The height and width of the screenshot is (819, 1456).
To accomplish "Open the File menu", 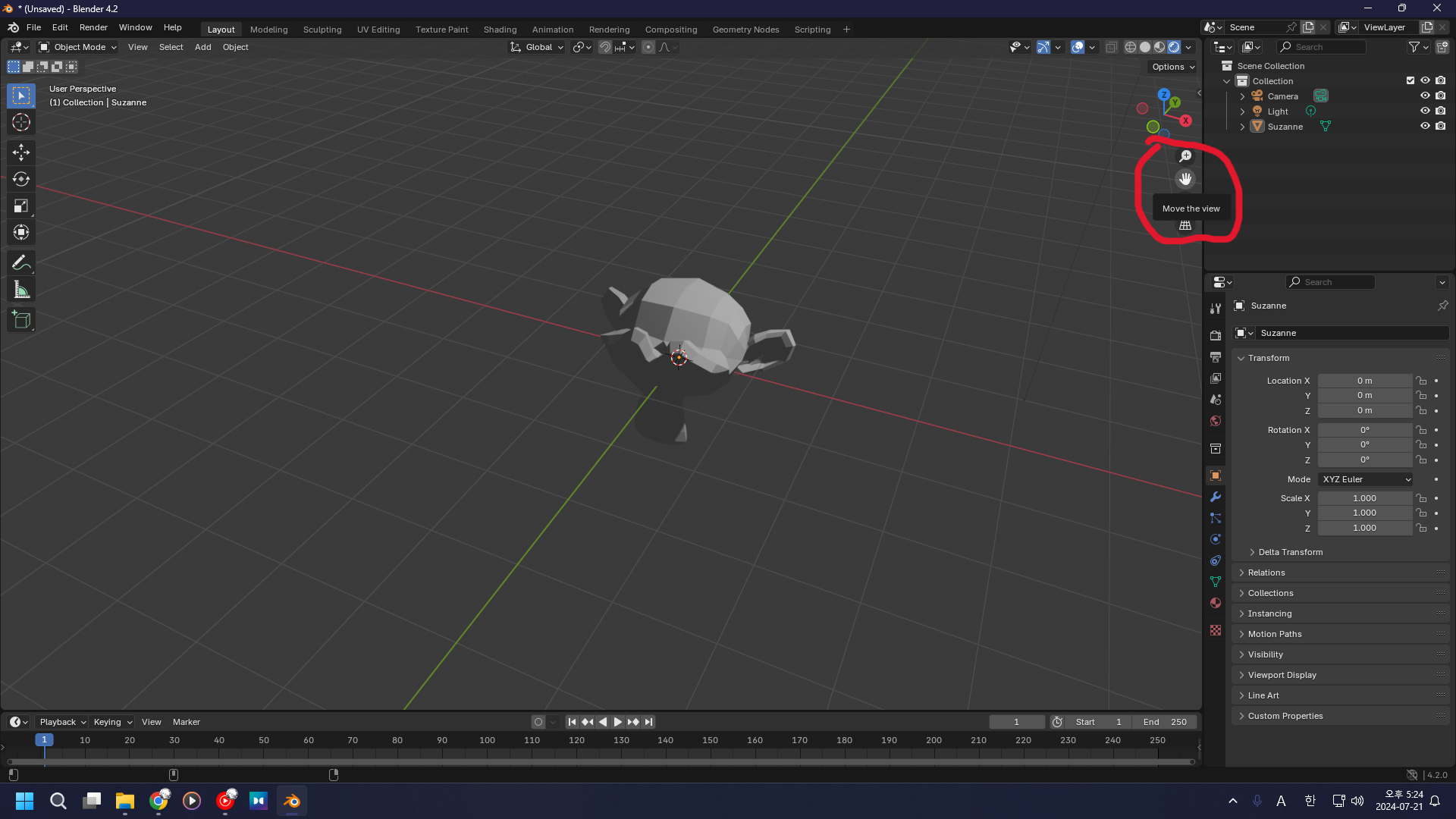I will click(x=33, y=27).
